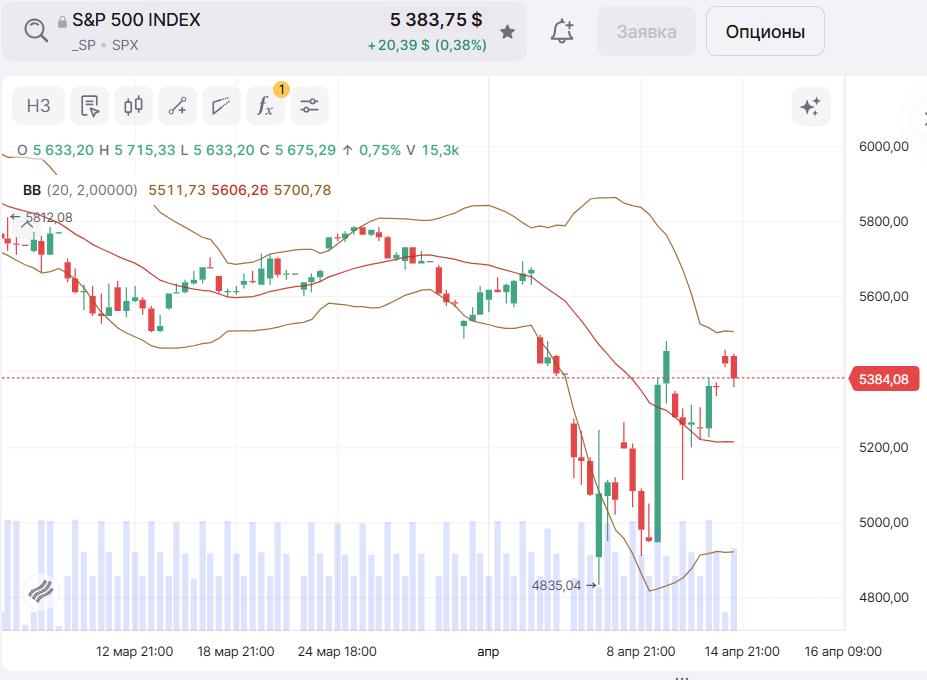Click the notification badge 1 on fx
This screenshot has width=927, height=680.
click(281, 89)
